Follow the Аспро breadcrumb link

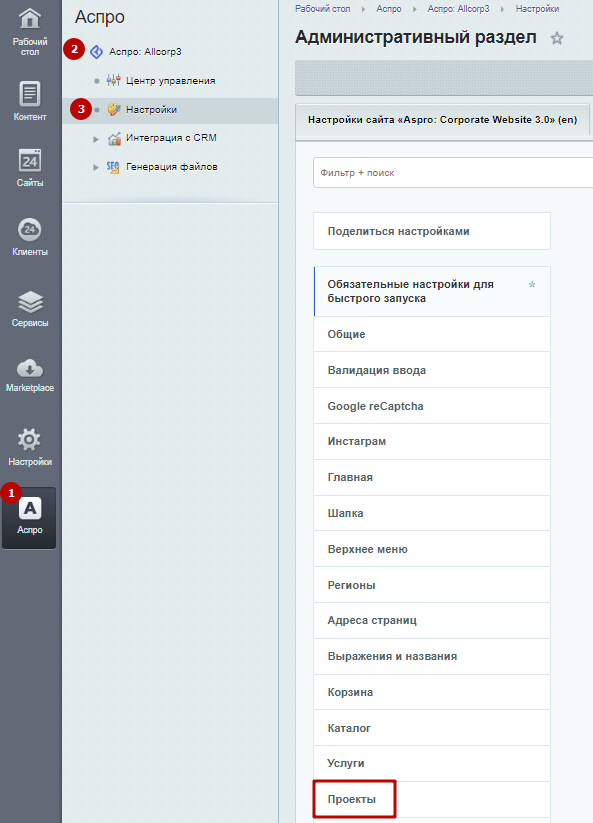click(389, 9)
